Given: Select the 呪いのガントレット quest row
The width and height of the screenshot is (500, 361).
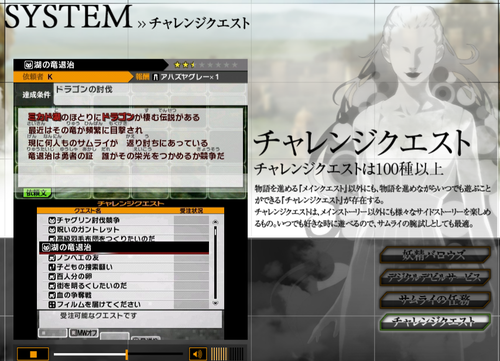Looking at the screenshot, I should point(124,230).
